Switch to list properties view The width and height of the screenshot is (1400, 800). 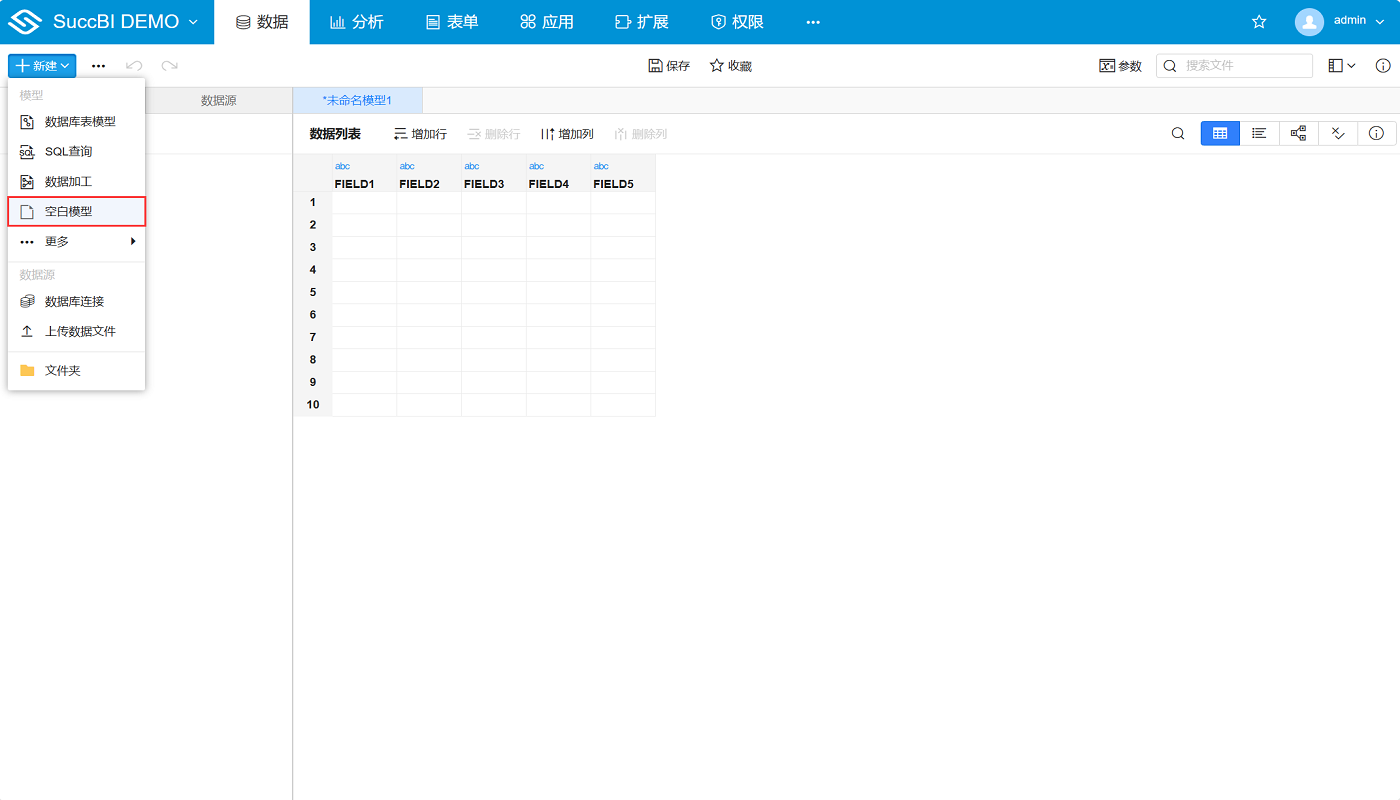pos(1259,134)
